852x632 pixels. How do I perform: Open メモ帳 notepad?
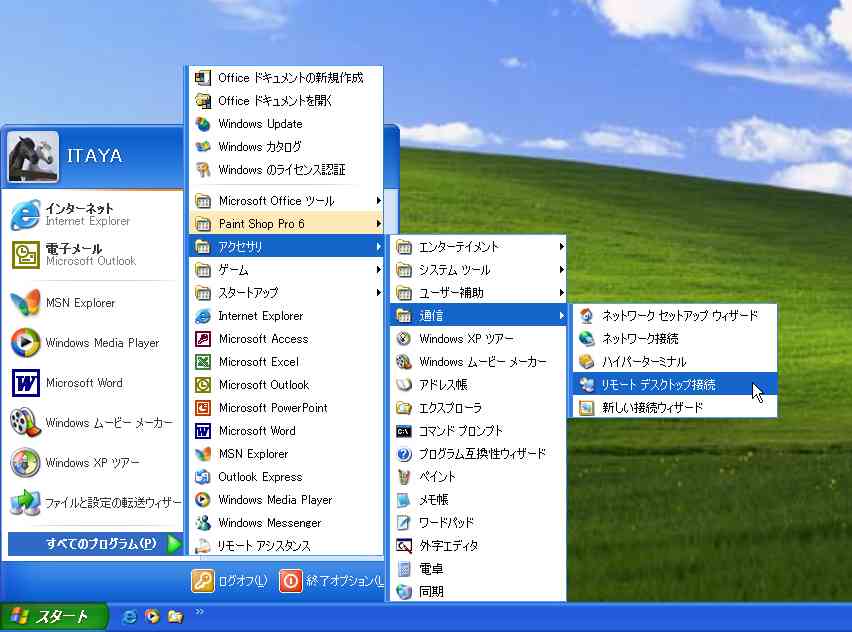pyautogui.click(x=478, y=500)
